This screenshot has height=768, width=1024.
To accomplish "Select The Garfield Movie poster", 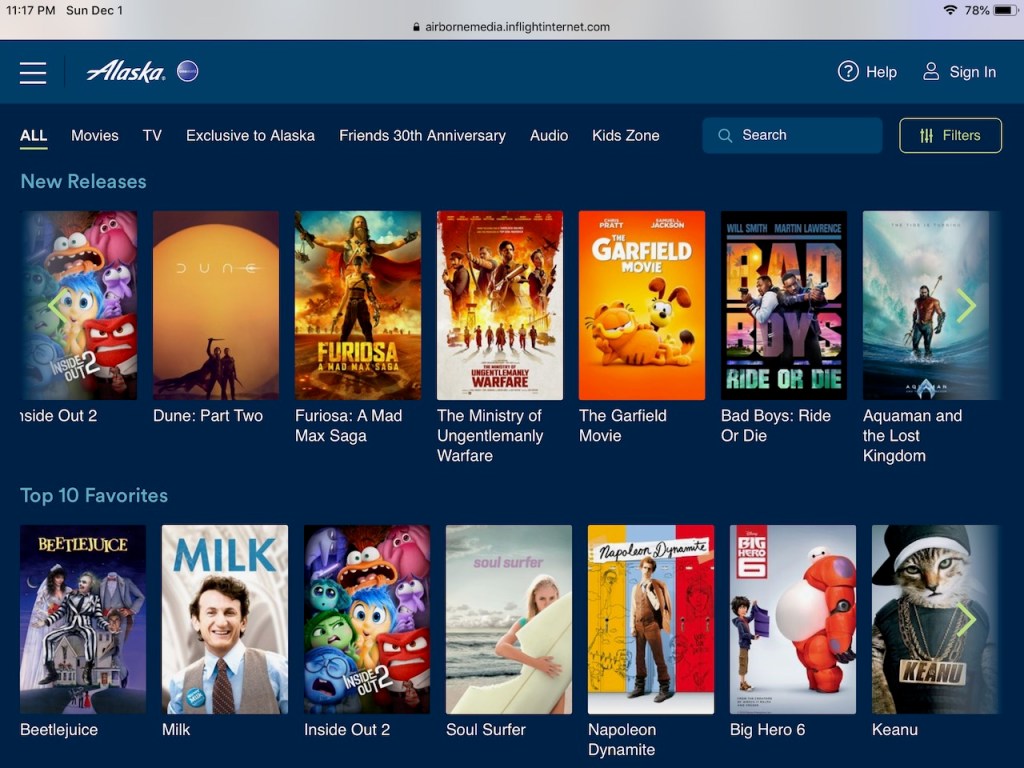I will (642, 305).
